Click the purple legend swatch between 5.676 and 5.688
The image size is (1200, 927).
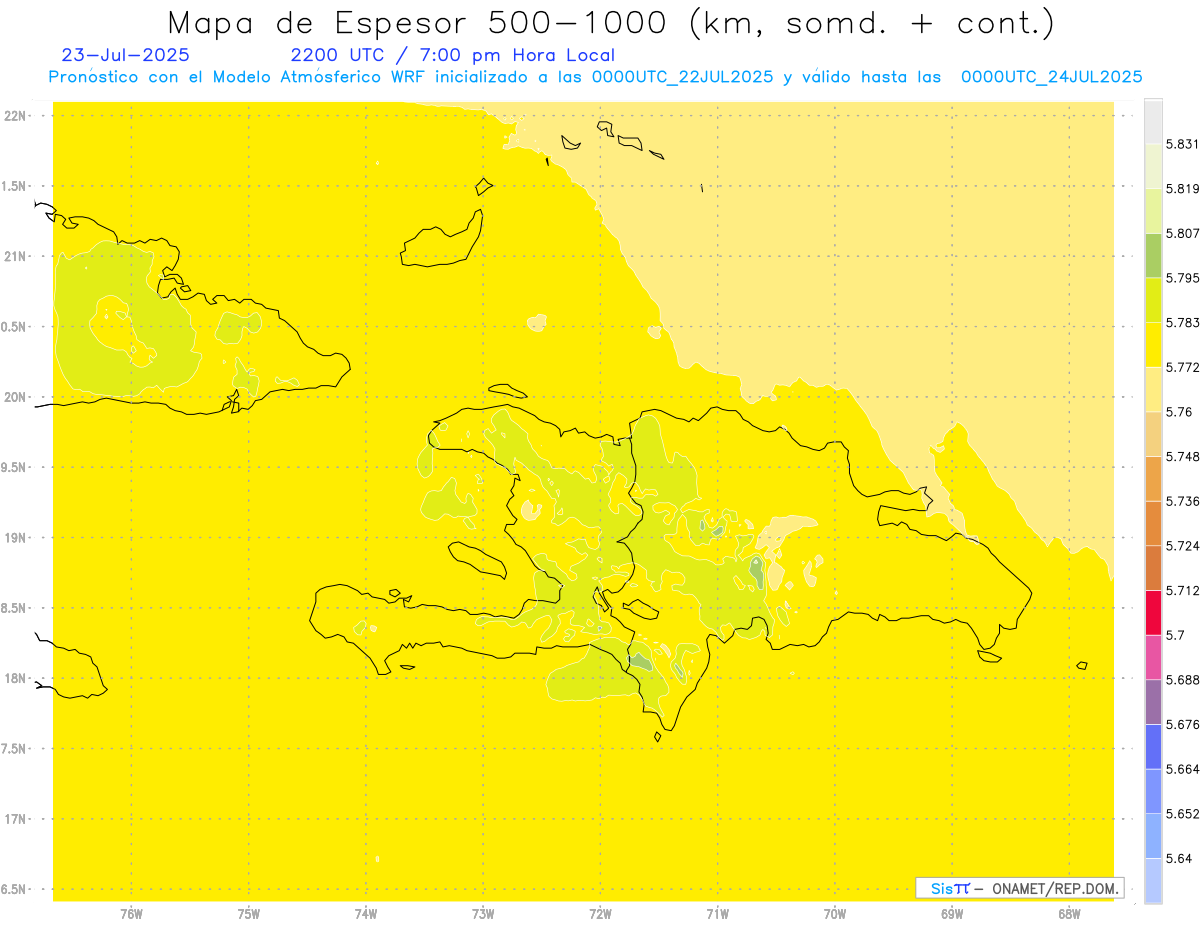click(x=1153, y=702)
